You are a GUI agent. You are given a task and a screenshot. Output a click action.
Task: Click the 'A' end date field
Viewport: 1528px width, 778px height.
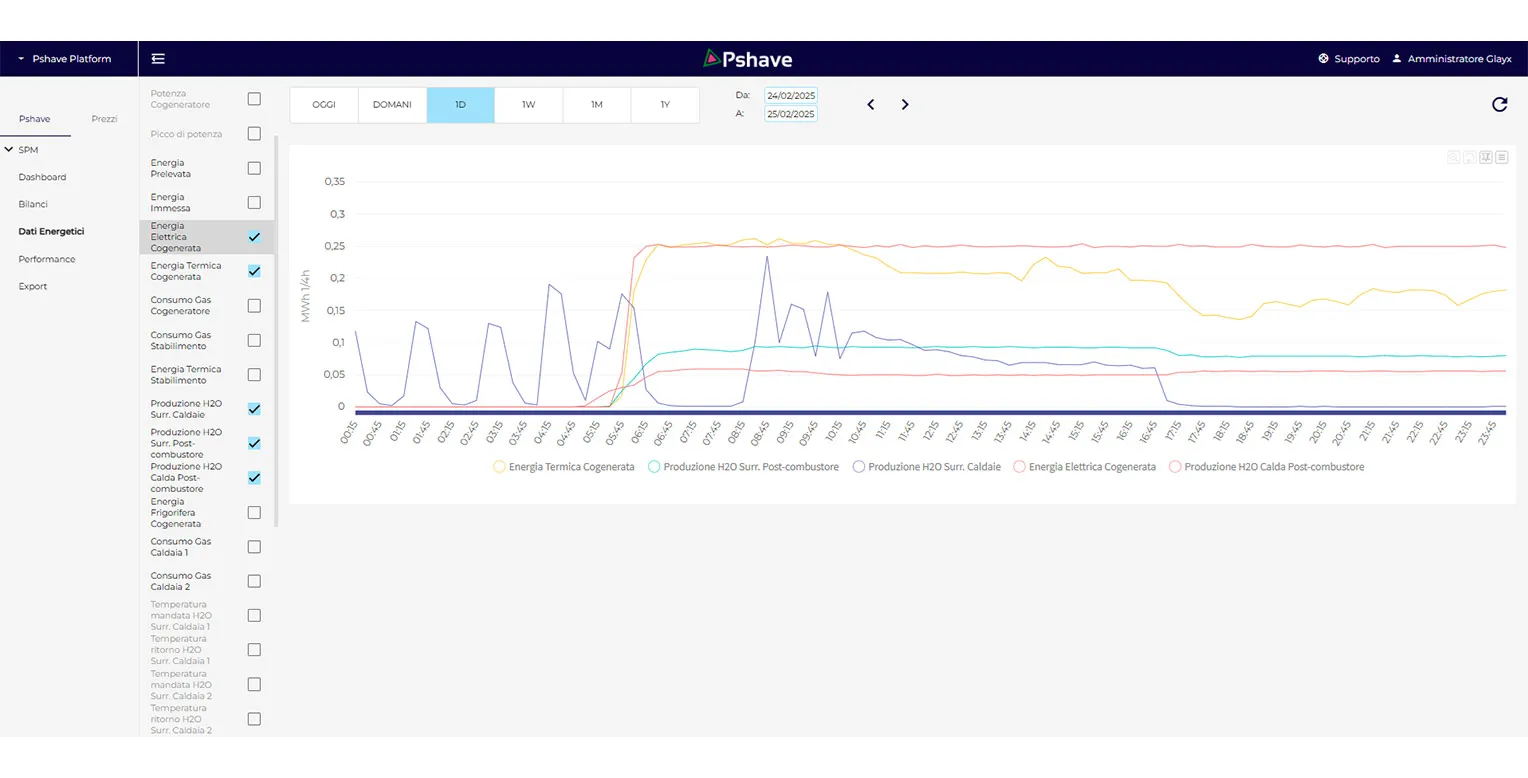pyautogui.click(x=790, y=114)
